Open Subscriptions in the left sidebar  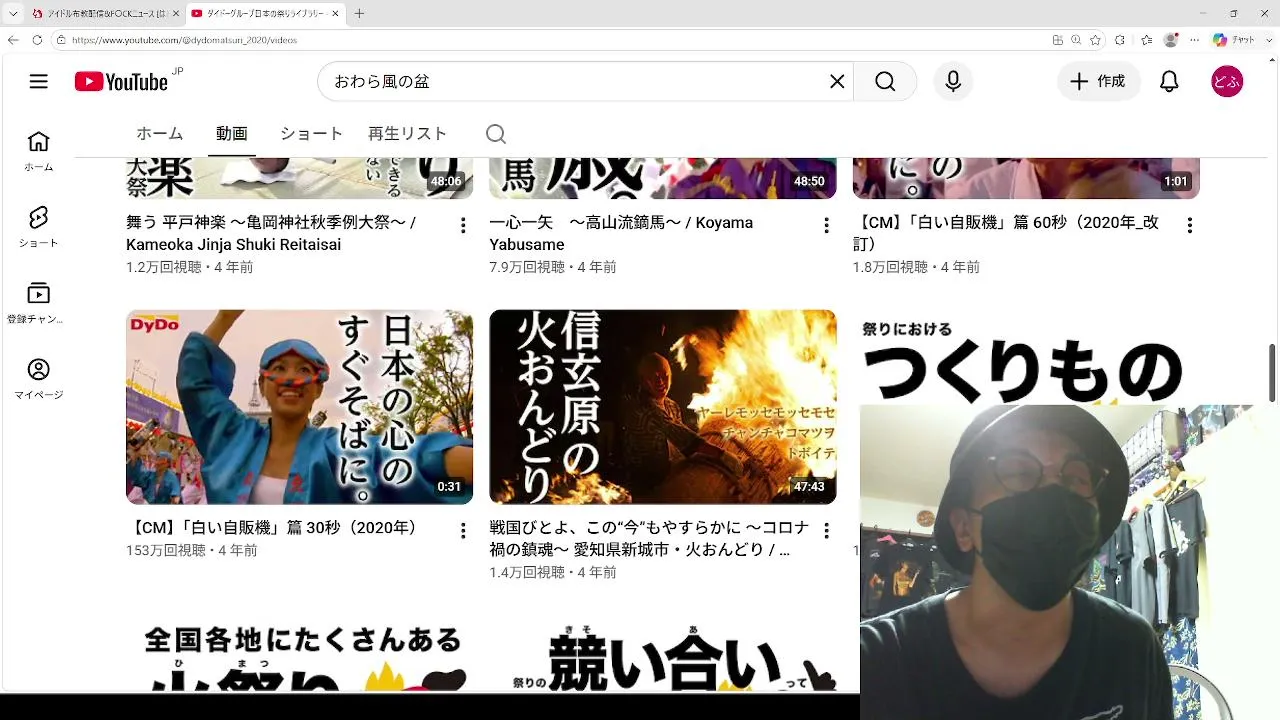point(38,303)
